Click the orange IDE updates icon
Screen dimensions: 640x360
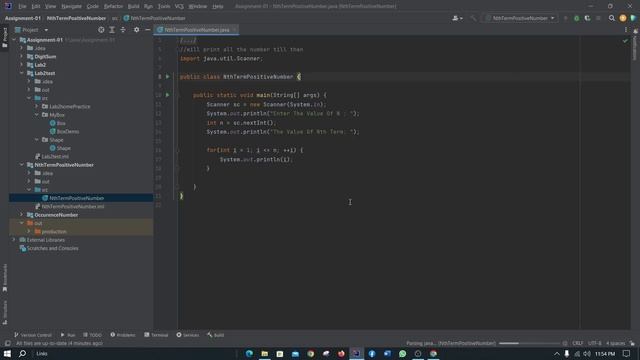pos(622,18)
